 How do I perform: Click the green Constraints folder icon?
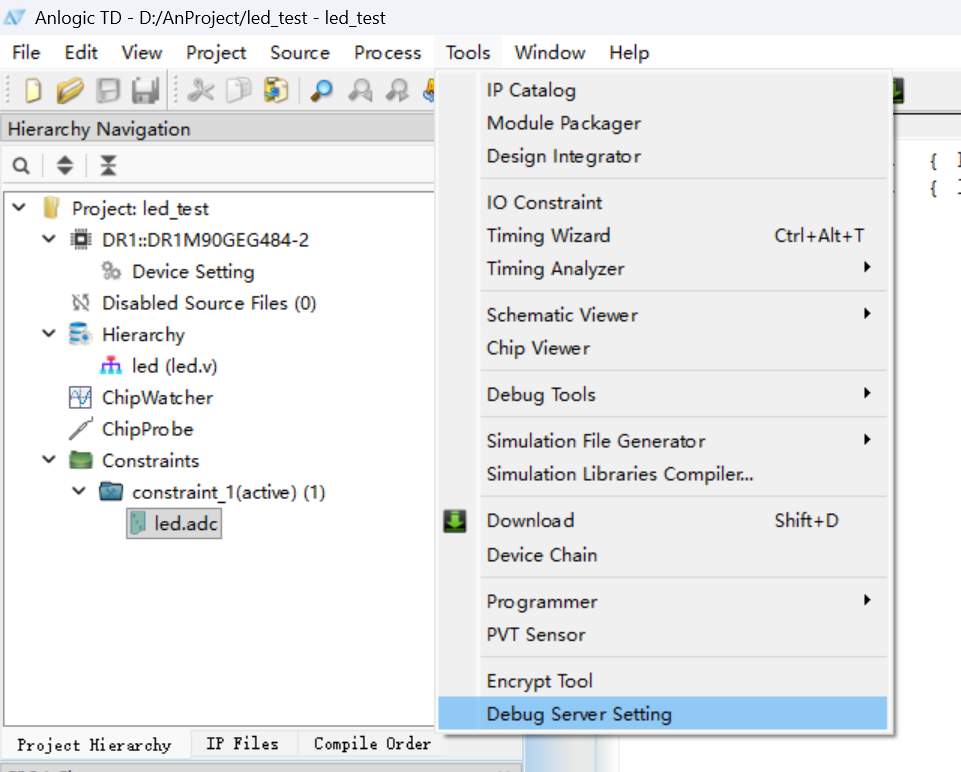(x=80, y=460)
